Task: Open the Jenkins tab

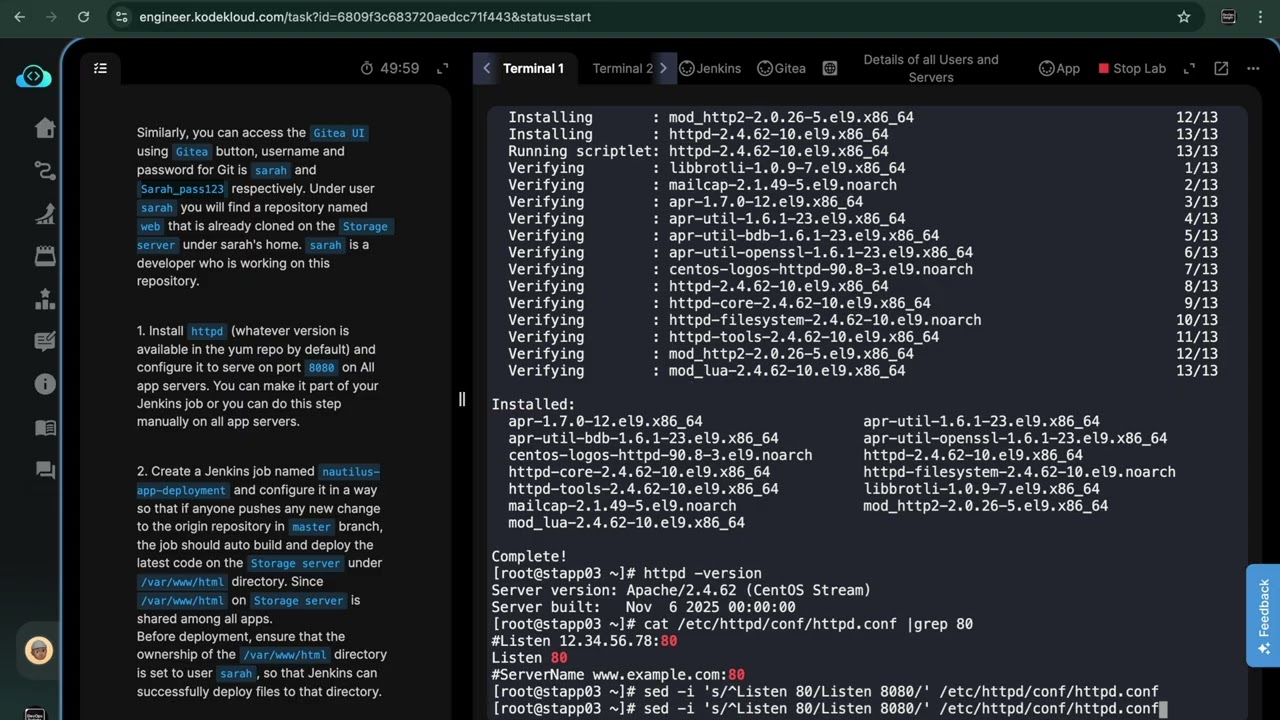Action: [710, 68]
